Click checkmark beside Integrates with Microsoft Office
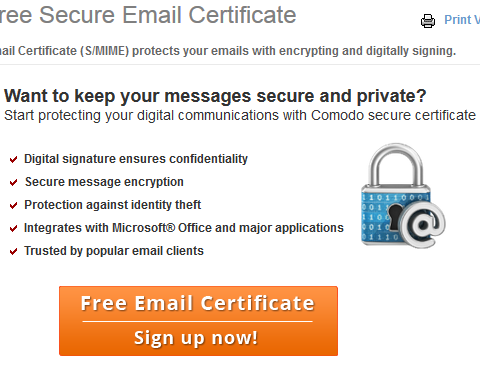The width and height of the screenshot is (480, 365). 13,228
